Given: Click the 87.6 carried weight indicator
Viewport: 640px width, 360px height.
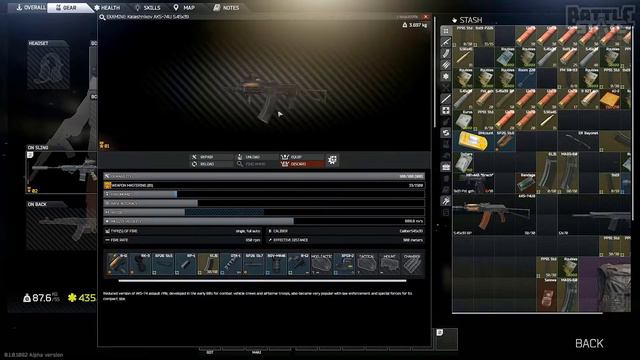Looking at the screenshot, I should click(x=42, y=298).
